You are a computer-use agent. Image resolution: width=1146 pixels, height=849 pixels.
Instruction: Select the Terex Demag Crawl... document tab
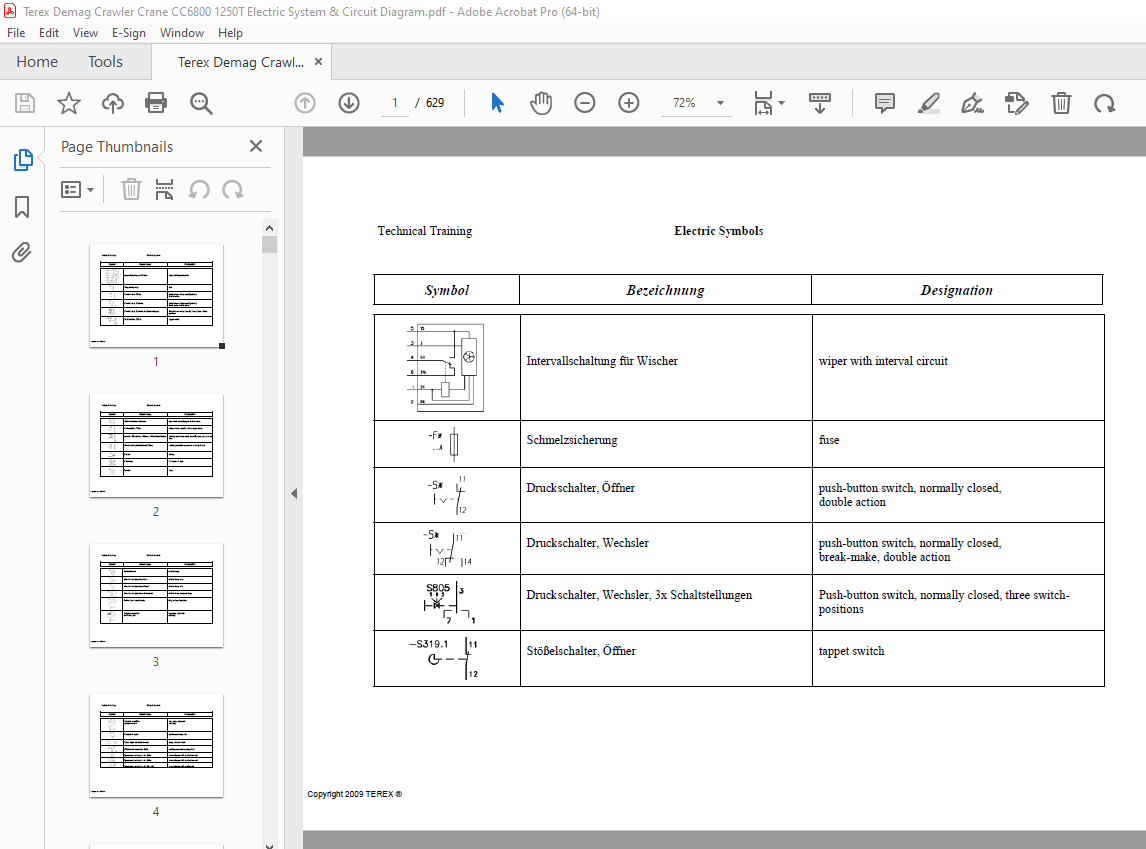coord(240,62)
